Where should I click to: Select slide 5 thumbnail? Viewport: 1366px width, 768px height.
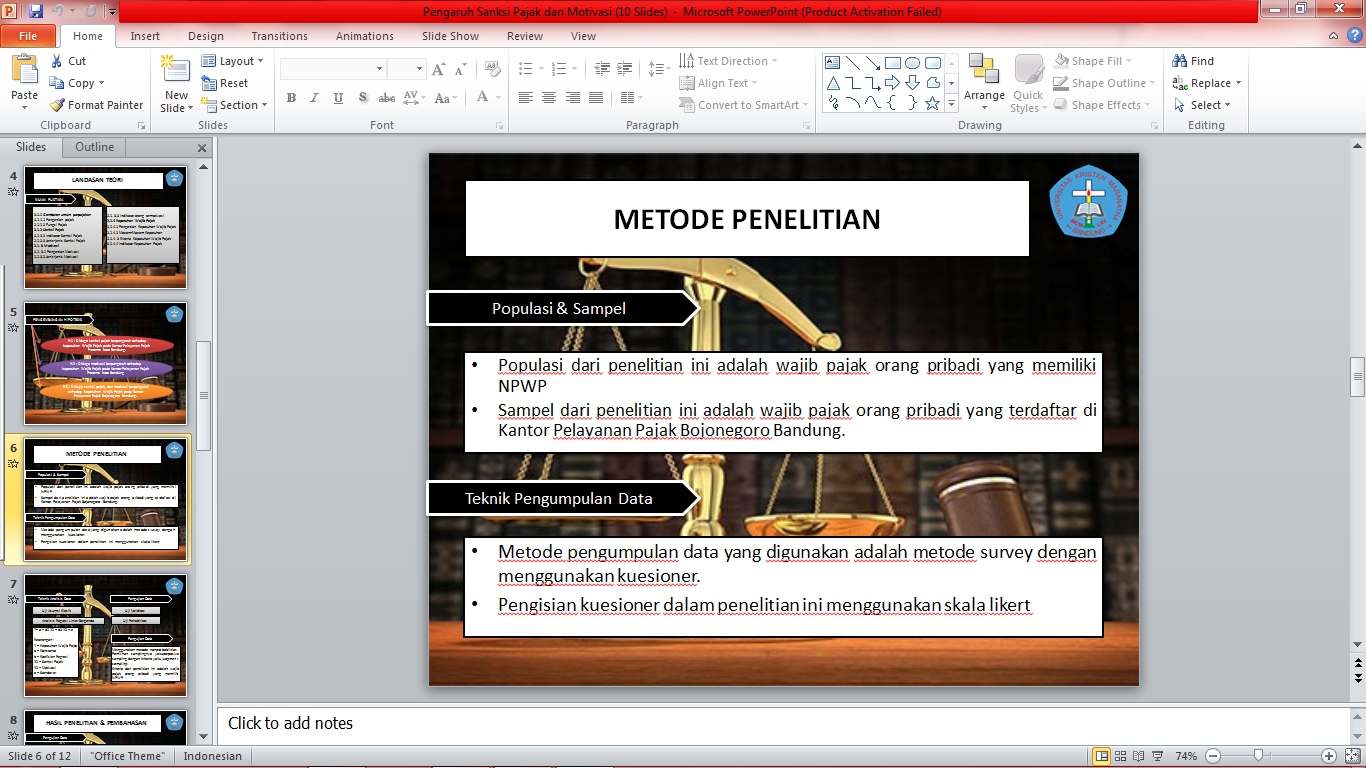105,364
